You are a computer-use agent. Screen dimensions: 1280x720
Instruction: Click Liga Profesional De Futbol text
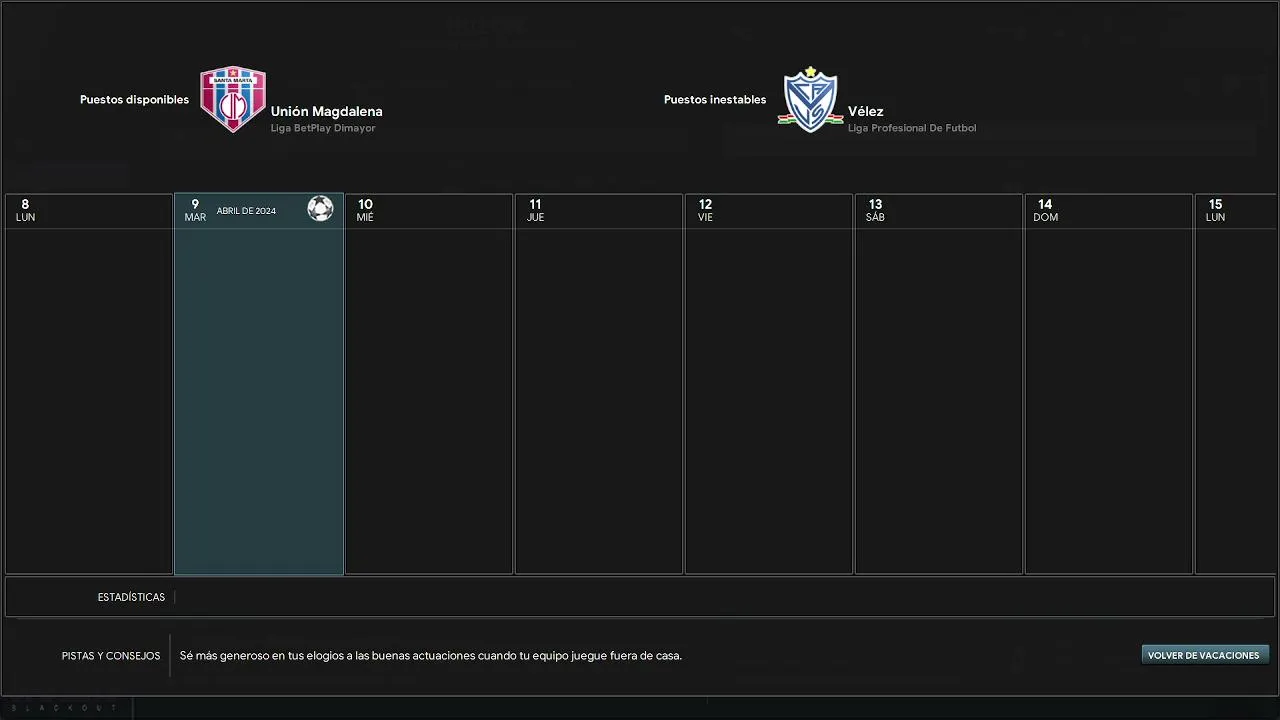pos(912,128)
